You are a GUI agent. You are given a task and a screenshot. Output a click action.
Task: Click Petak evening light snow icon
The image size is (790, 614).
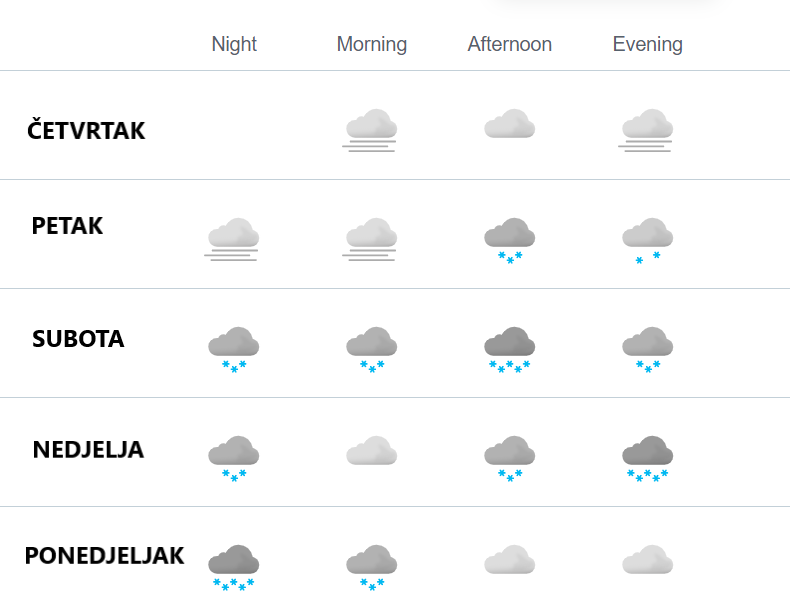point(647,241)
